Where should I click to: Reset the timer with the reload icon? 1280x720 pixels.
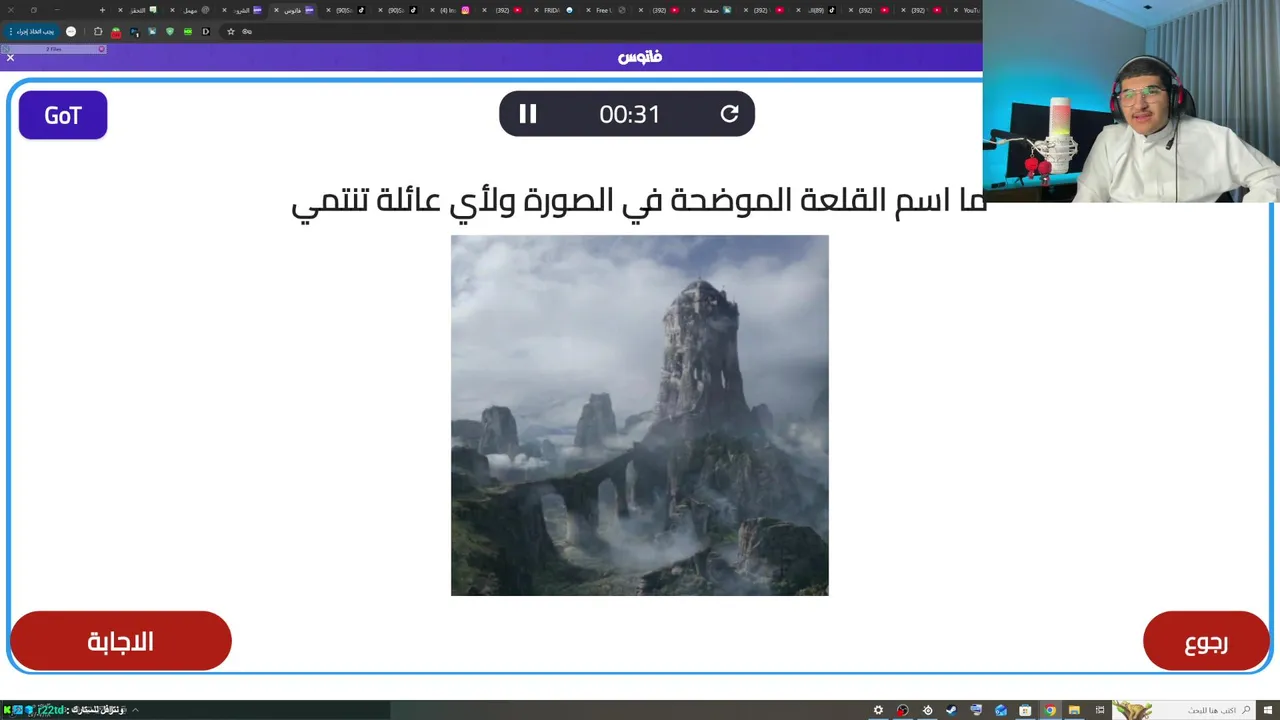[x=730, y=114]
